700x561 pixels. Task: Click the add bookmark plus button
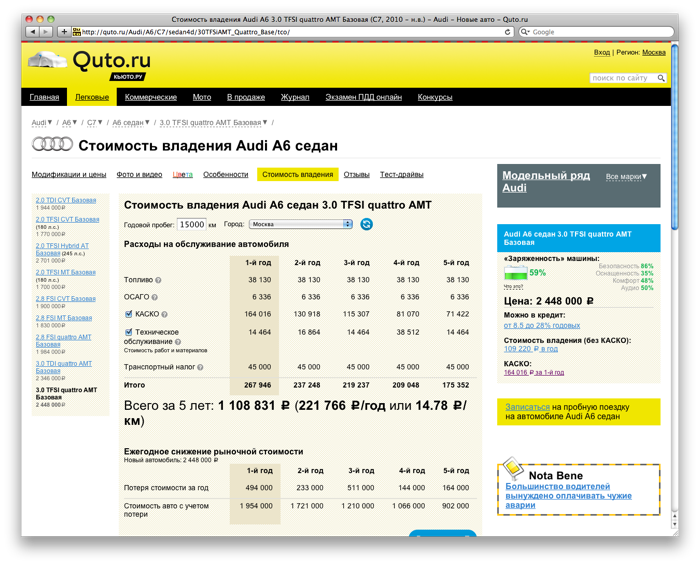[64, 32]
